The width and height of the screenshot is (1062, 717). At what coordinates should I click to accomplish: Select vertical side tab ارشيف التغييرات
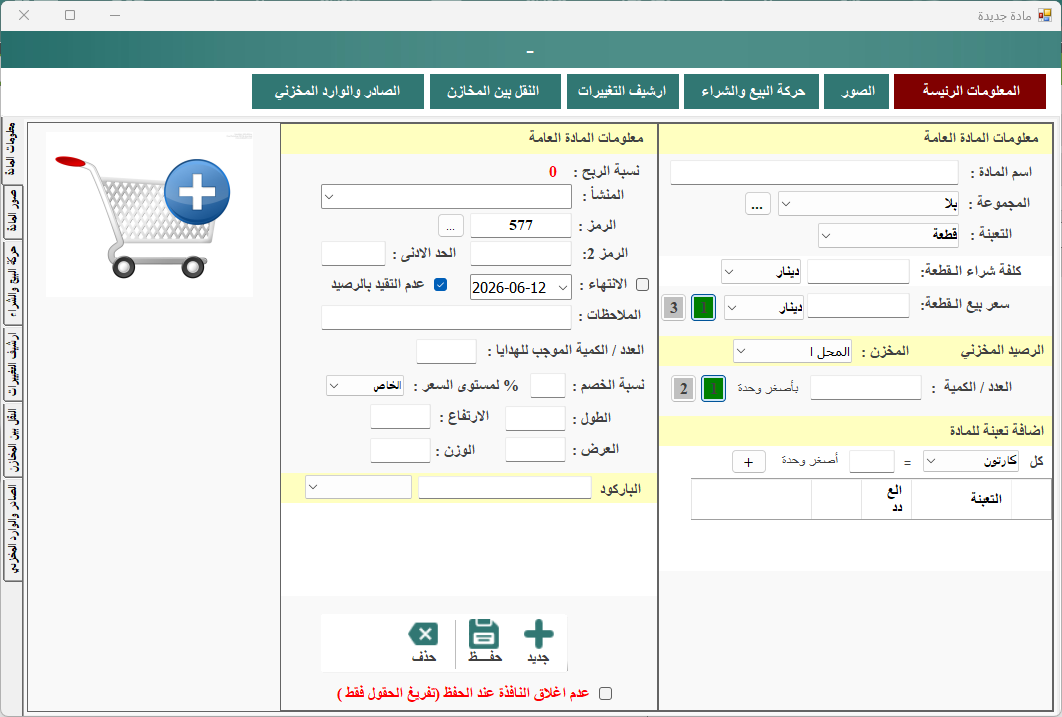[x=13, y=366]
